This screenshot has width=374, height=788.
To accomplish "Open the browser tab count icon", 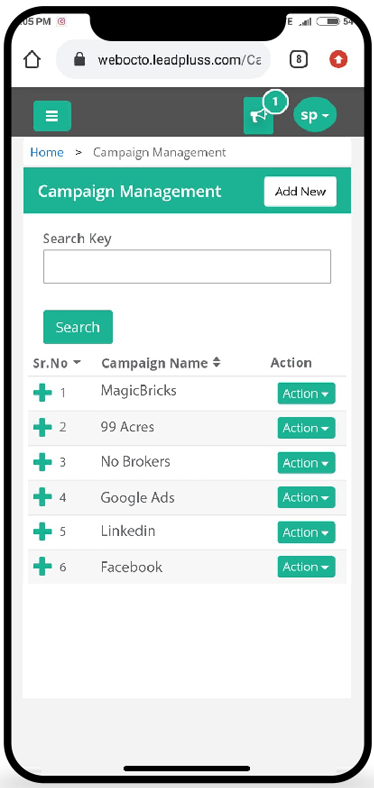I will (x=298, y=60).
